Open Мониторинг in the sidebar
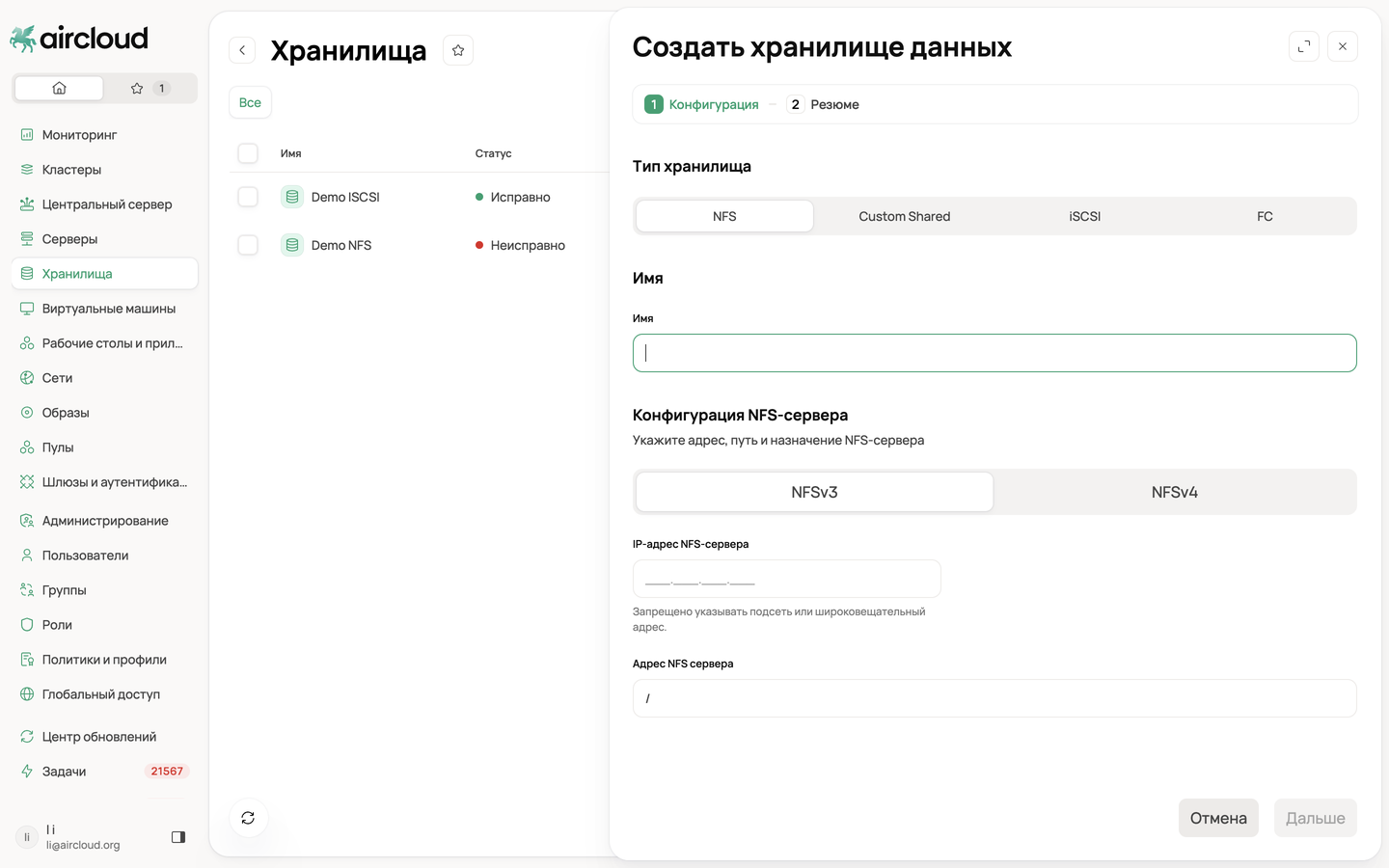The height and width of the screenshot is (868, 1389). pyautogui.click(x=104, y=135)
